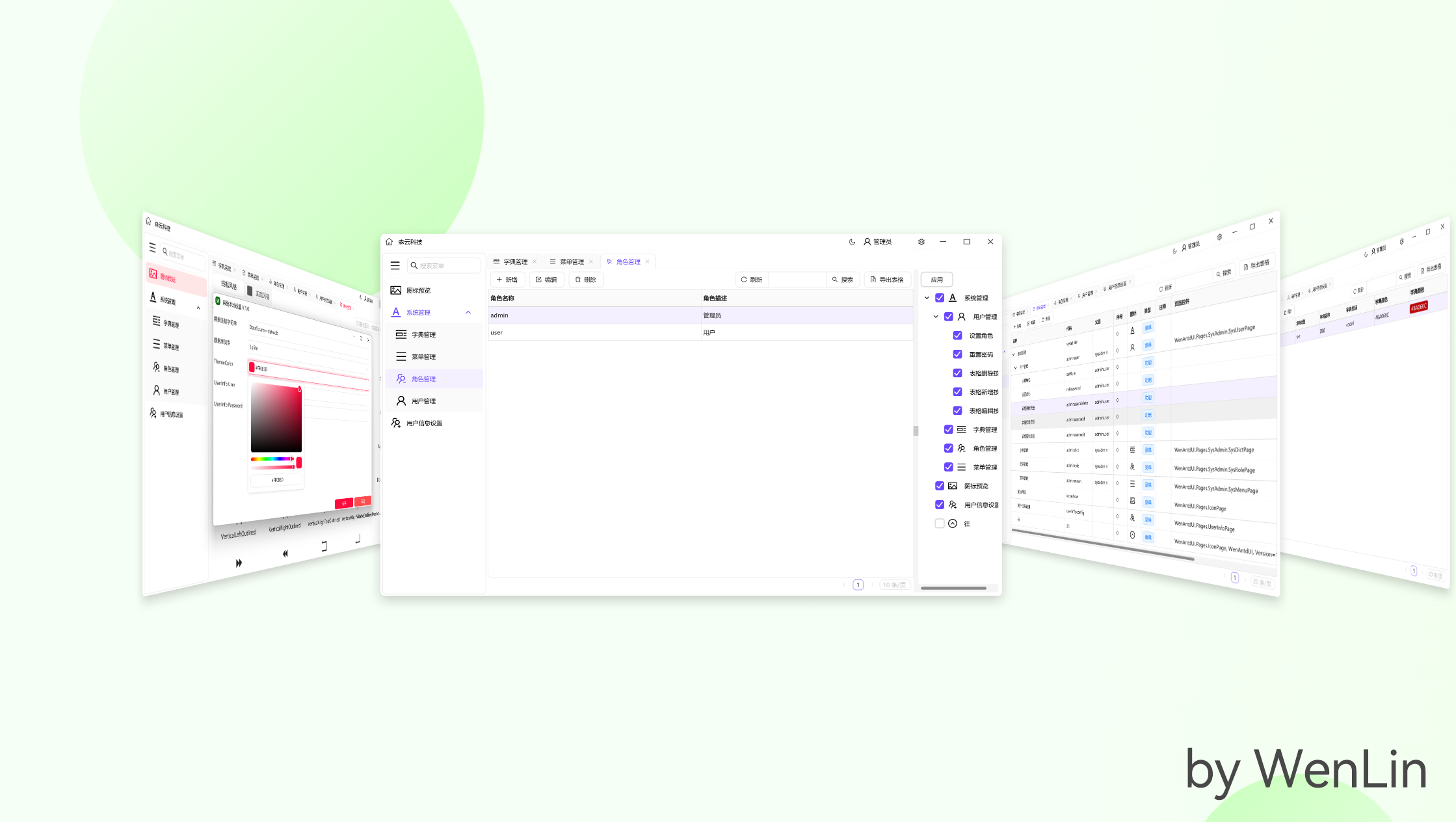Screen dimensions: 1456x822
Task: Collapse the 用户管理 permission tree node
Action: pos(936,317)
